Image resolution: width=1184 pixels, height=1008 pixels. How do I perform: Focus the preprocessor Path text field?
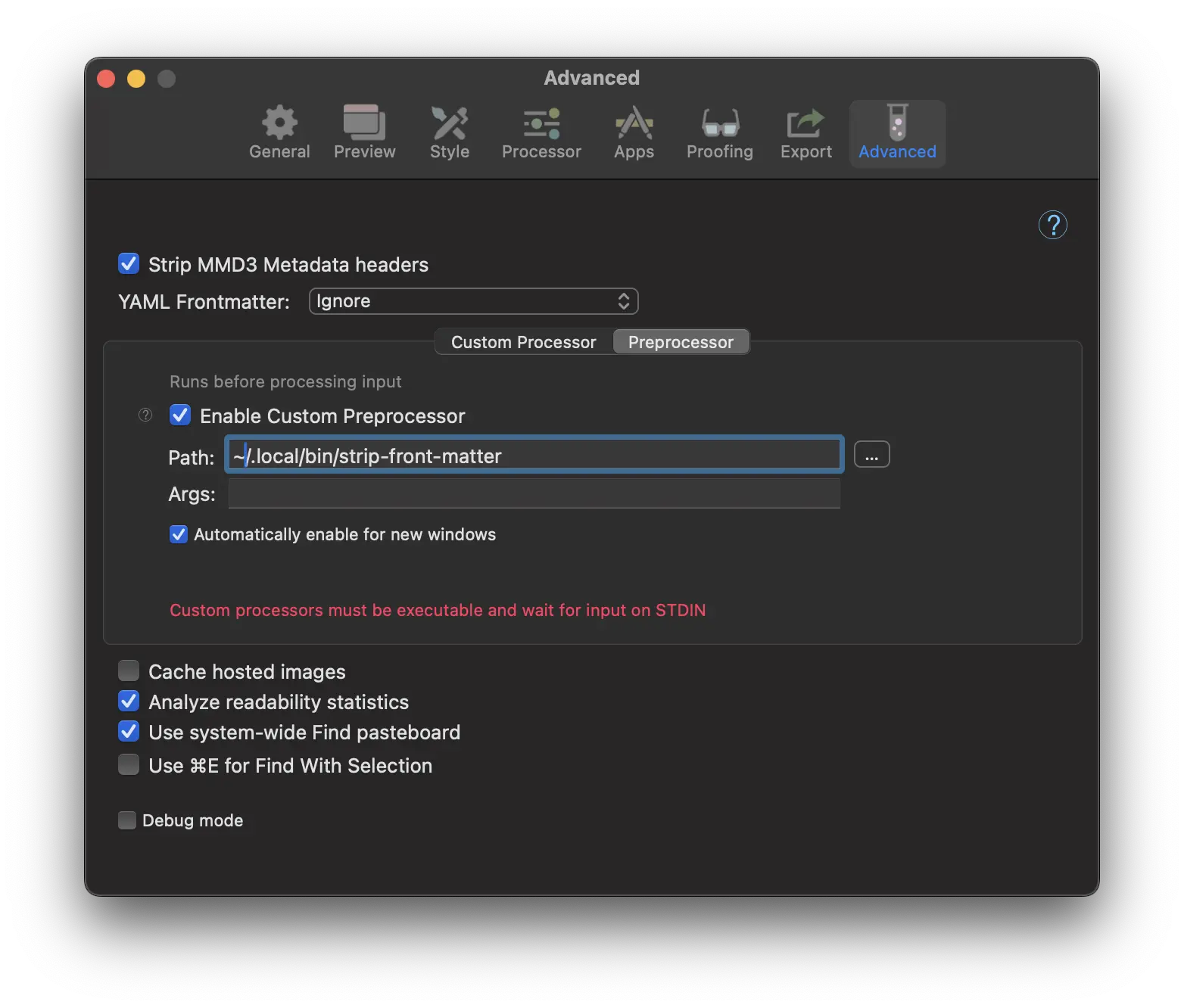[x=534, y=456]
